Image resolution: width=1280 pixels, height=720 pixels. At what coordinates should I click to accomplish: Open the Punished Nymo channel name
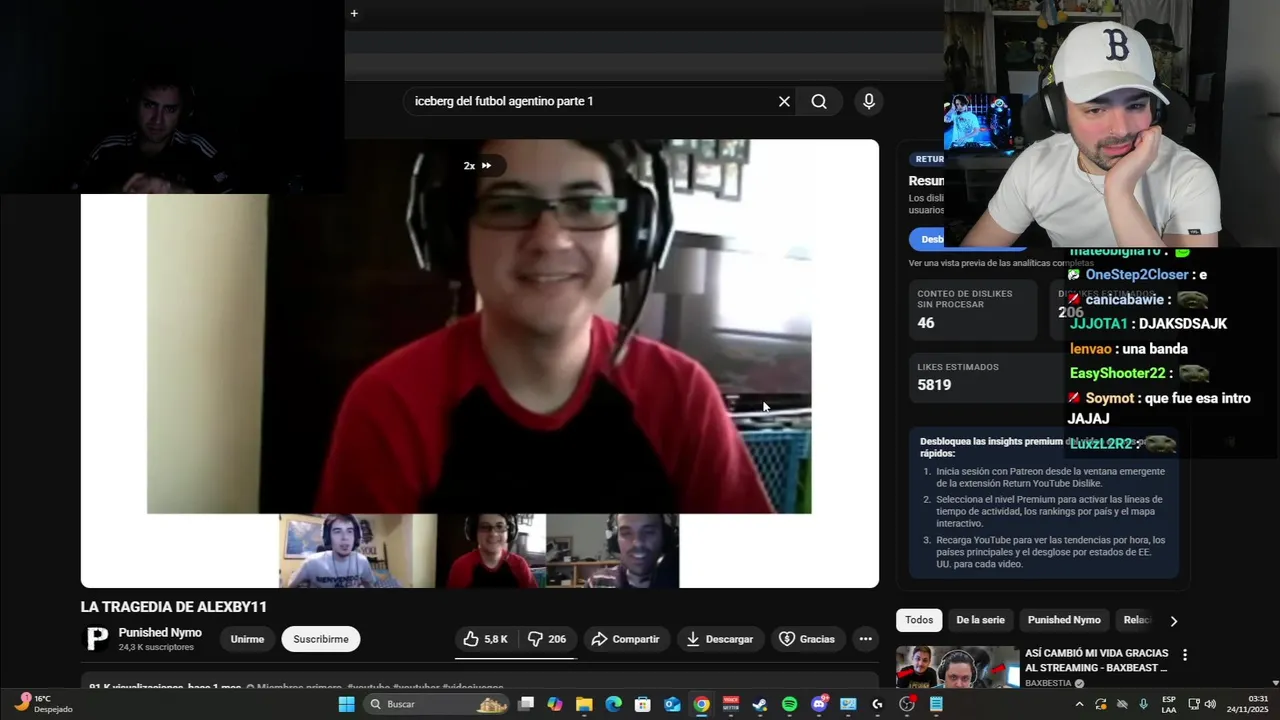[160, 633]
